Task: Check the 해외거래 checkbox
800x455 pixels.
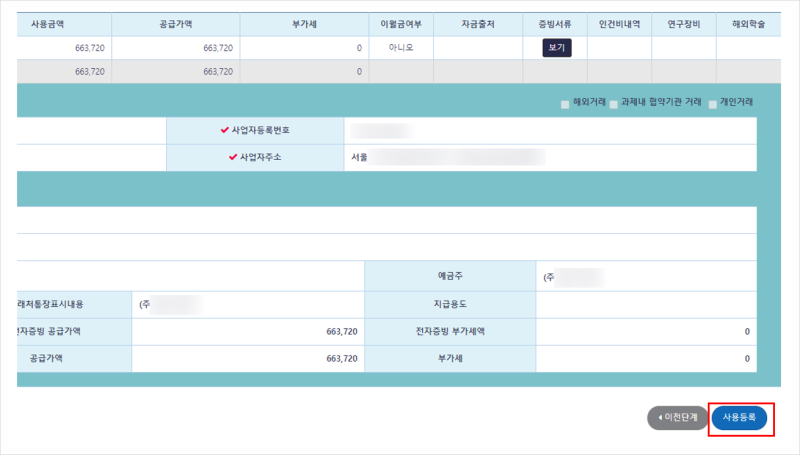Action: [565, 105]
